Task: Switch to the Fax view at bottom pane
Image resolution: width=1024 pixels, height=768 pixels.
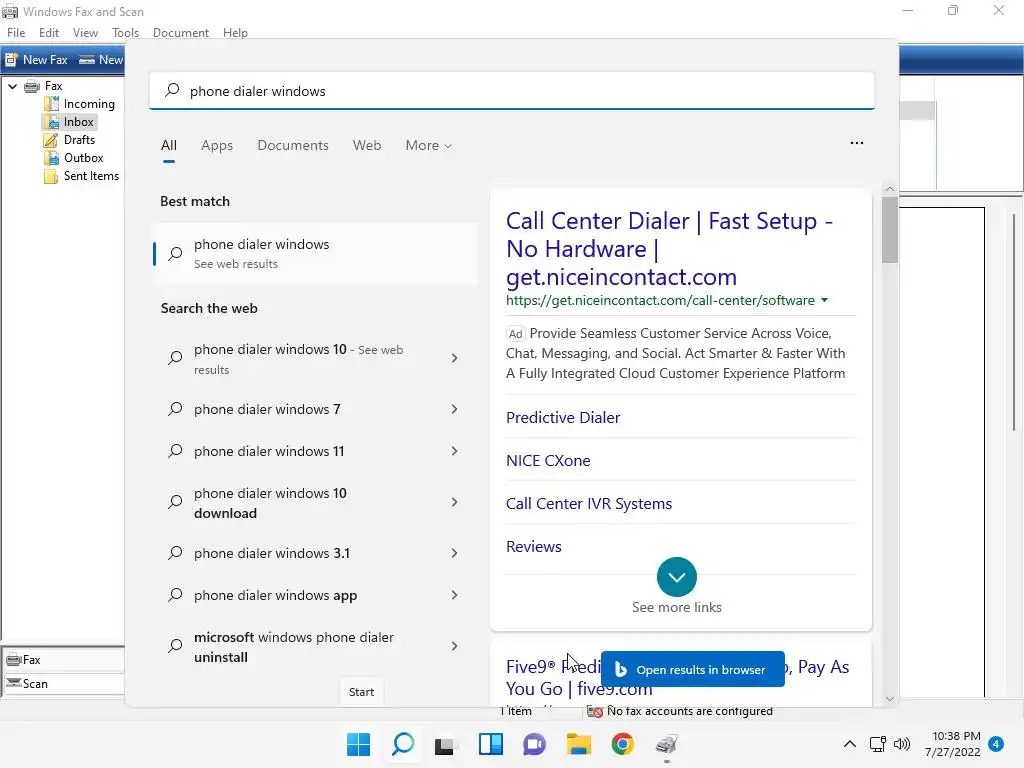Action: pyautogui.click(x=63, y=660)
